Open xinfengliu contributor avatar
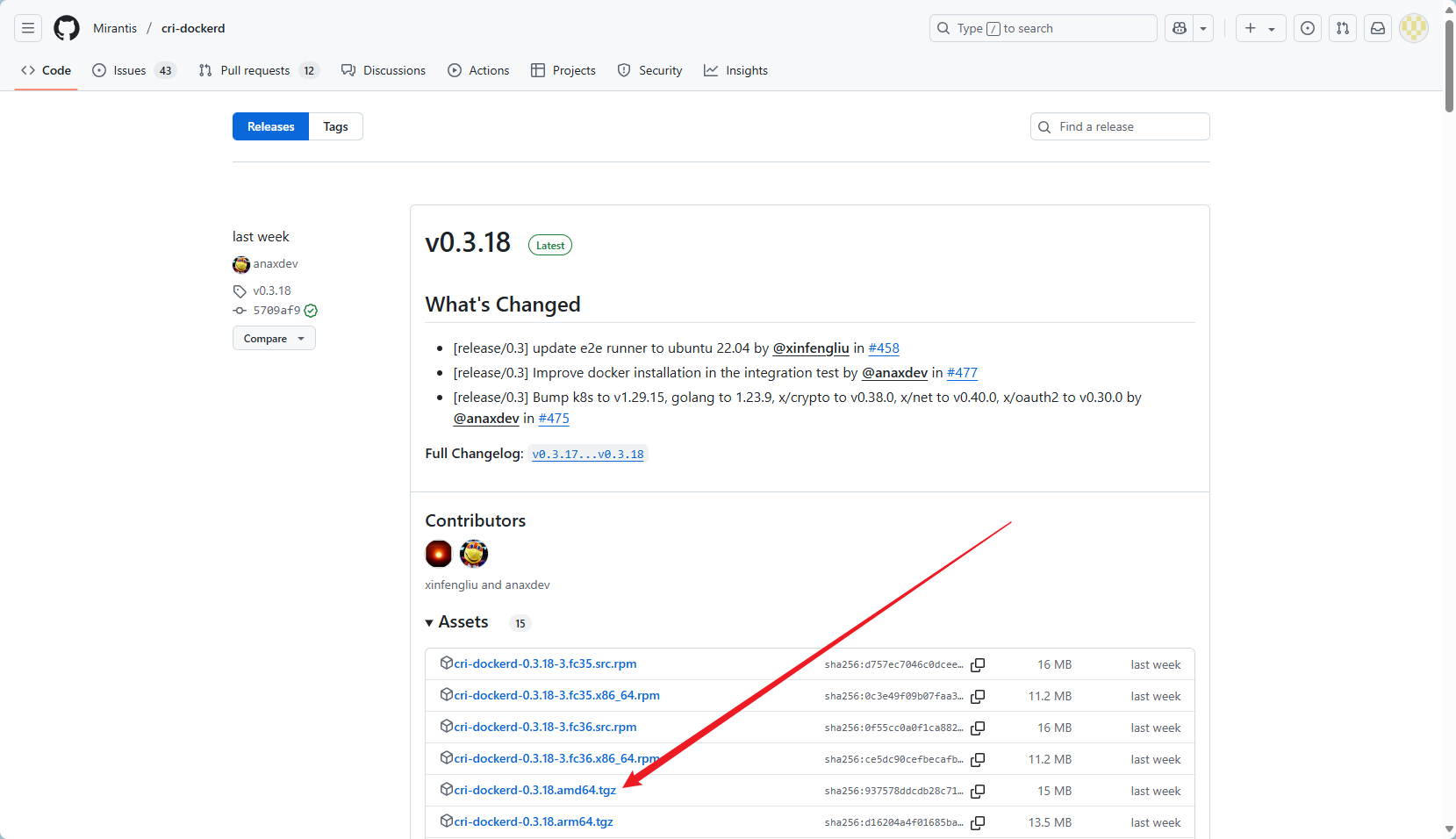Viewport: 1456px width, 839px height. tap(439, 554)
